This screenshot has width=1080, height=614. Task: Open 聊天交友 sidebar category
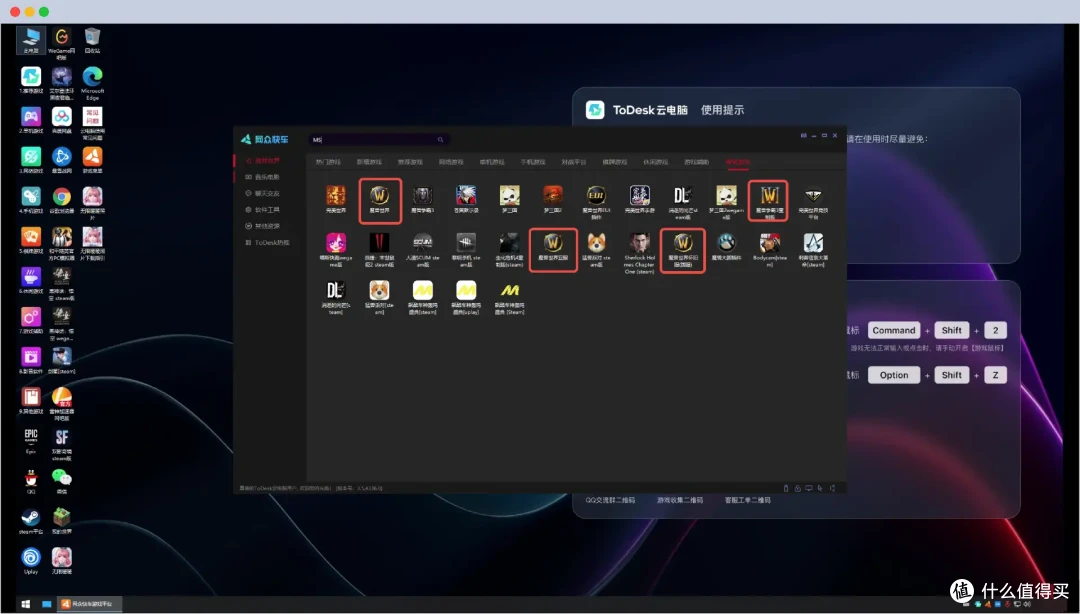tap(267, 194)
